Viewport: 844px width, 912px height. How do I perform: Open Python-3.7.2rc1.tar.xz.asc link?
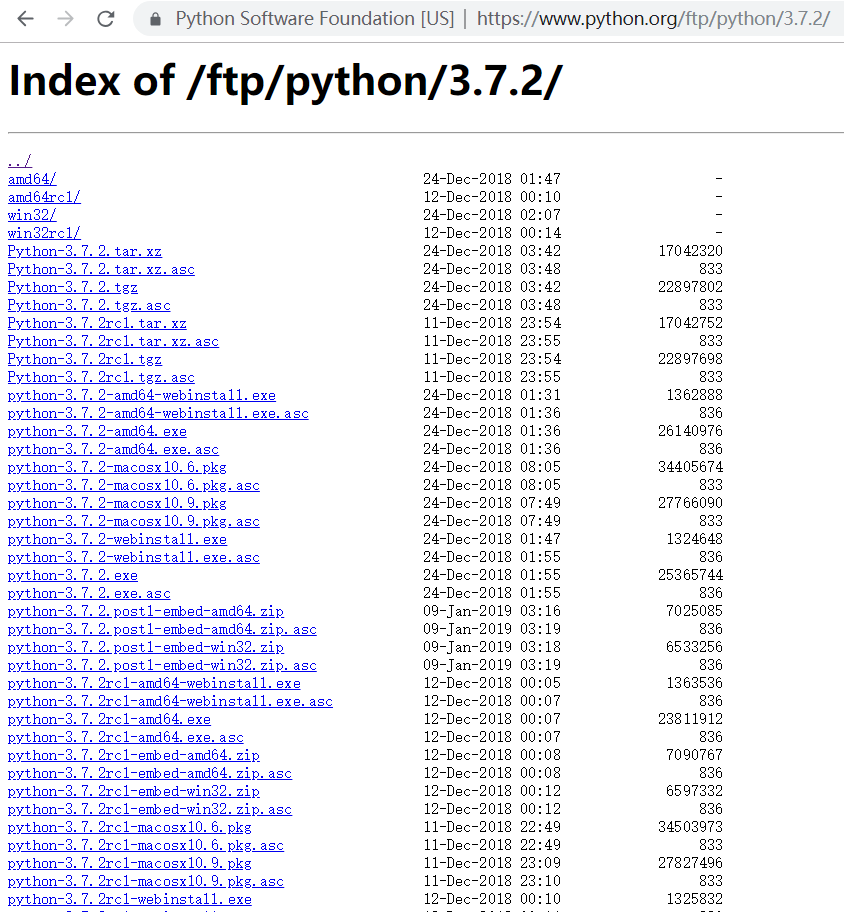click(113, 341)
